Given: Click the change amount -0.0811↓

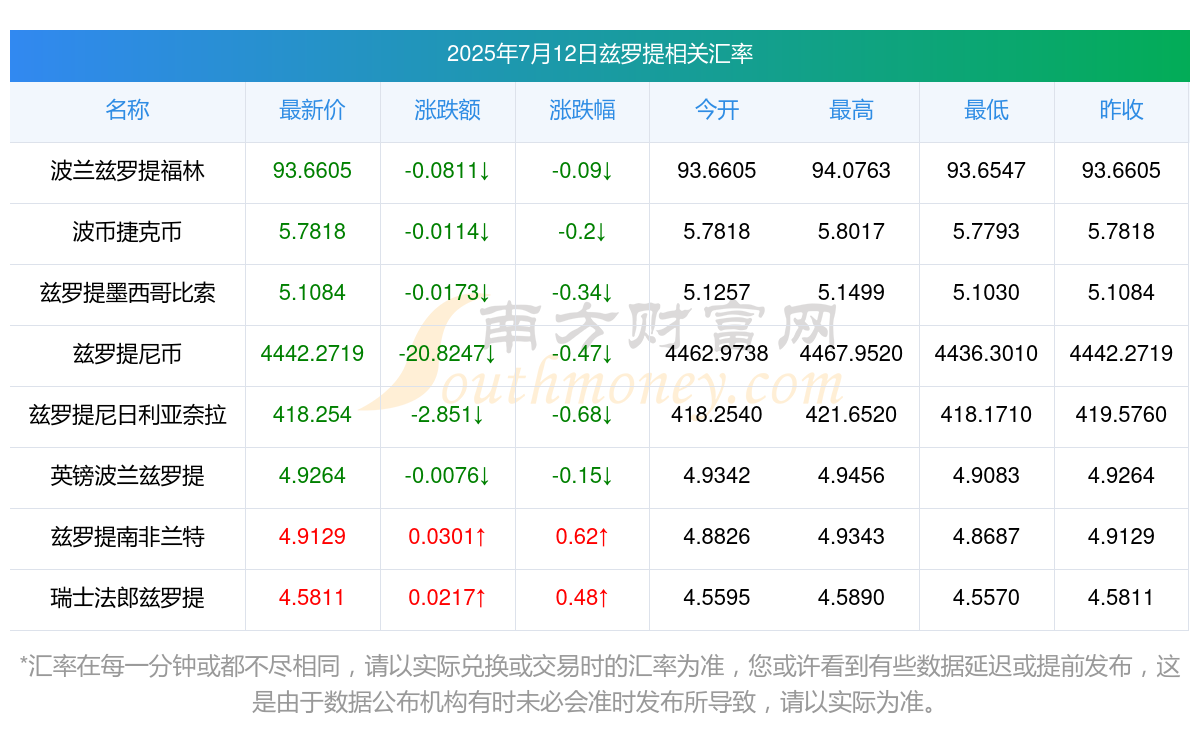Looking at the screenshot, I should point(447,171).
